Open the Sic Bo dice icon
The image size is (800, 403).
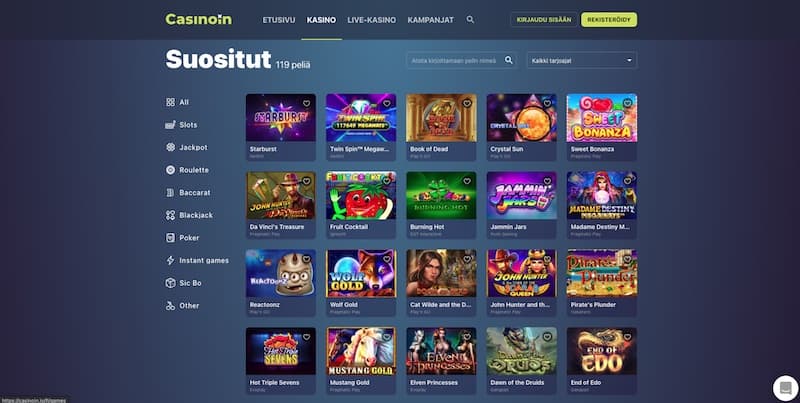tap(170, 283)
